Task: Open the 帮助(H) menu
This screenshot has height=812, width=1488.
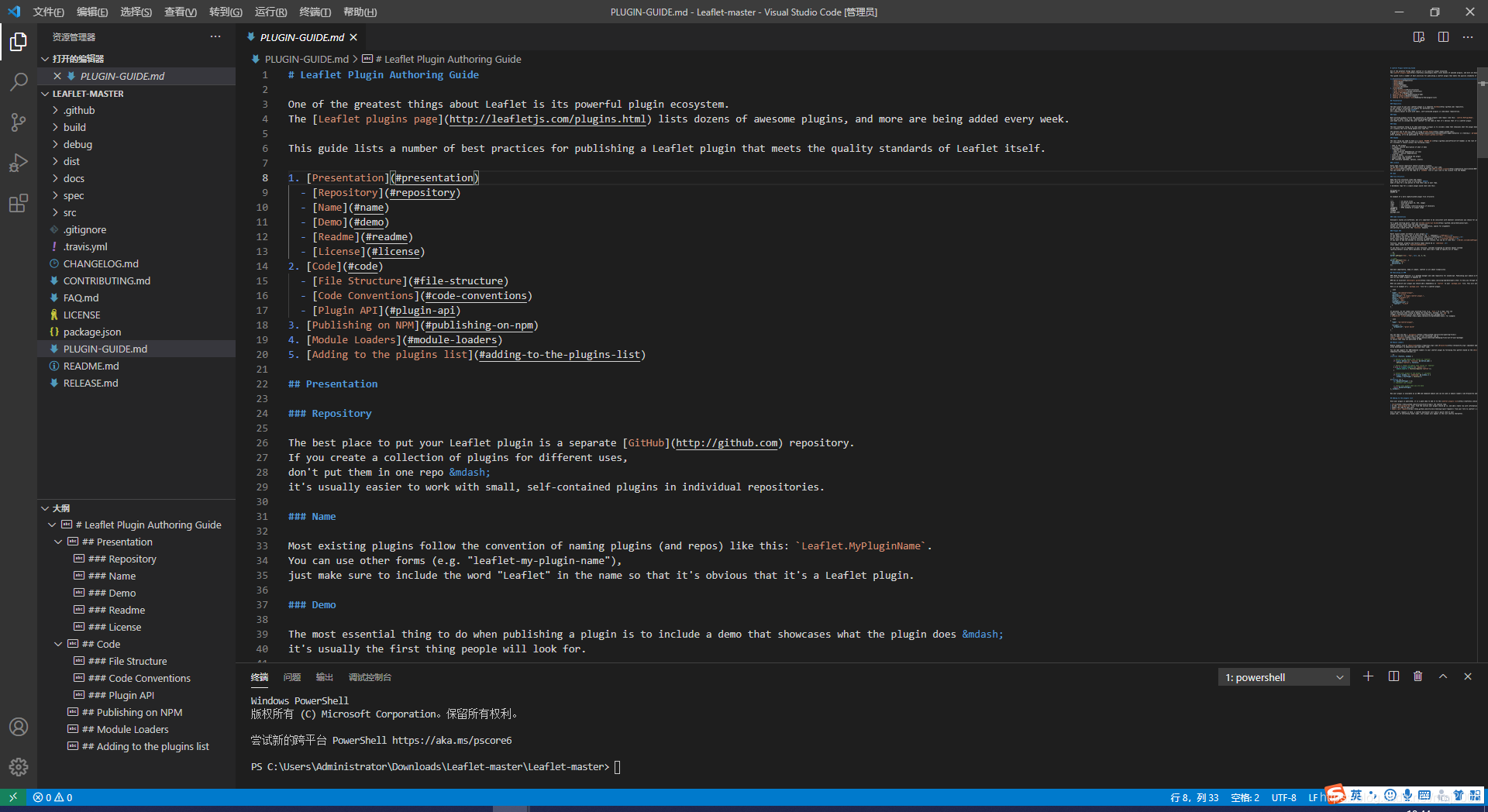Action: (360, 12)
